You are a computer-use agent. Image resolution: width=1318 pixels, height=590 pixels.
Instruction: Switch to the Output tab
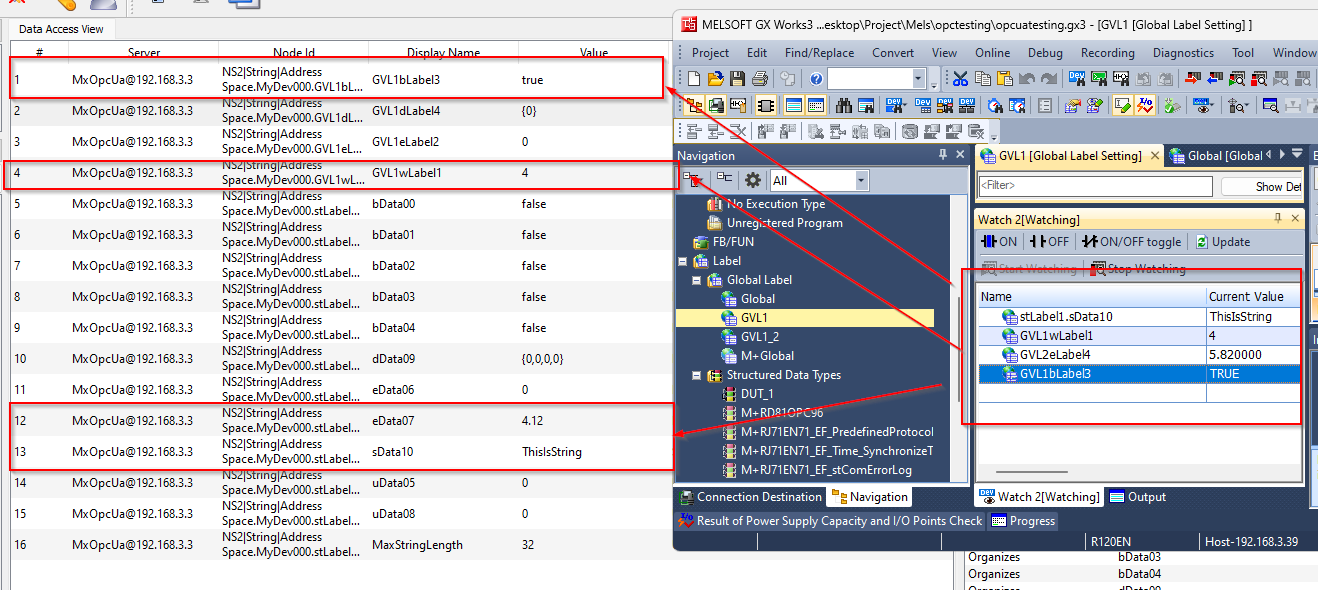pos(1137,496)
